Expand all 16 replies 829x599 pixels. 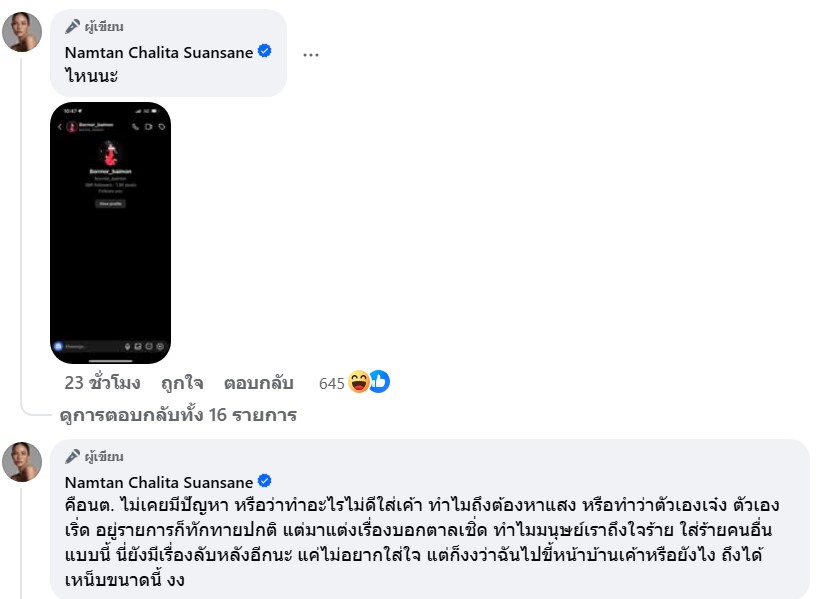click(178, 415)
